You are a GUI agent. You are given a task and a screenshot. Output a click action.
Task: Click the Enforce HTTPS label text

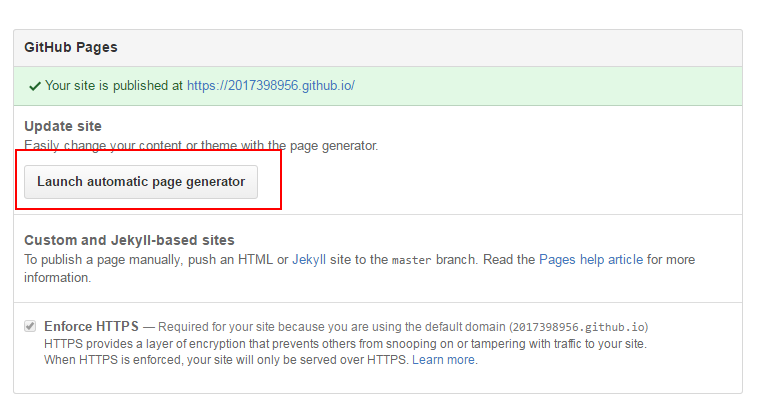pyautogui.click(x=91, y=326)
